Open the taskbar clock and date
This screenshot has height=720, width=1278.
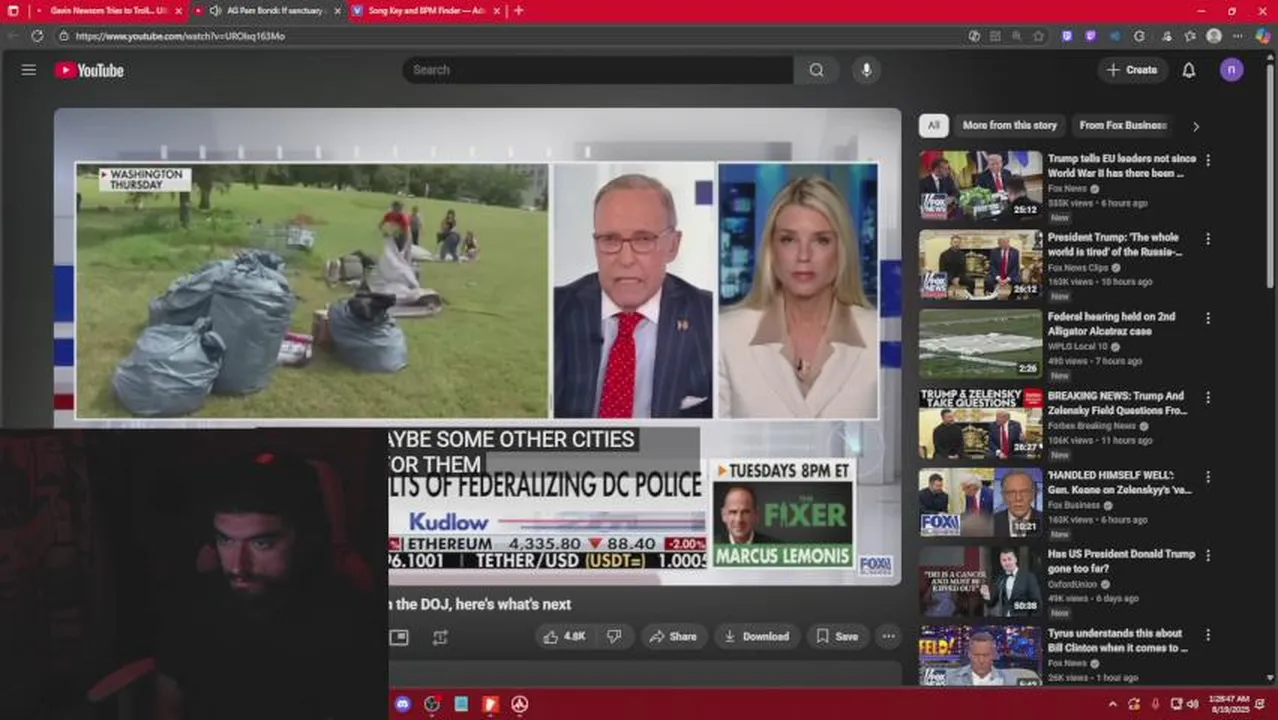(1229, 704)
